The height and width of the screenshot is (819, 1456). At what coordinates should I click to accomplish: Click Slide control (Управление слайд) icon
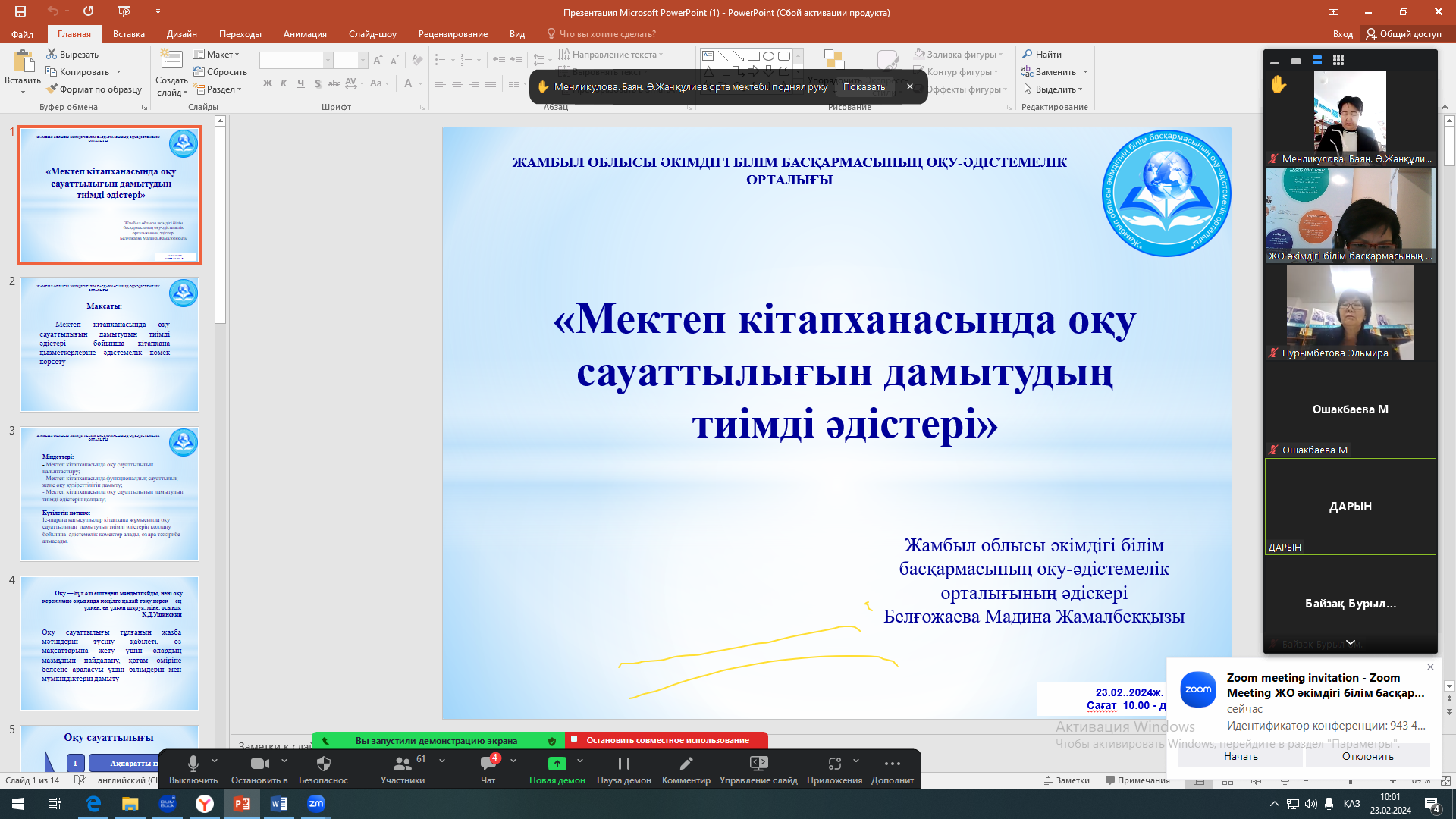(x=758, y=763)
